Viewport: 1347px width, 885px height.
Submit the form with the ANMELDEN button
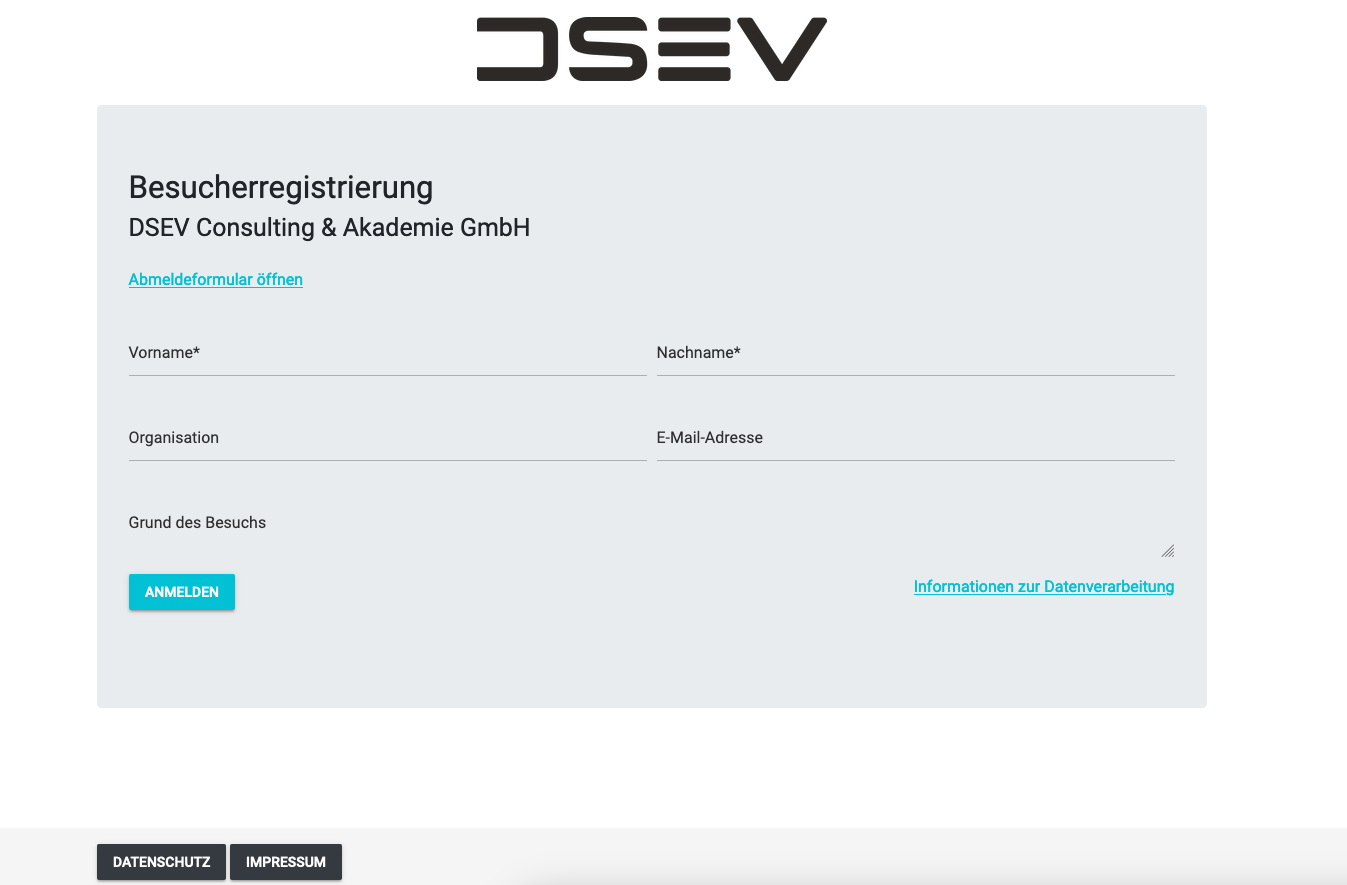(x=182, y=592)
